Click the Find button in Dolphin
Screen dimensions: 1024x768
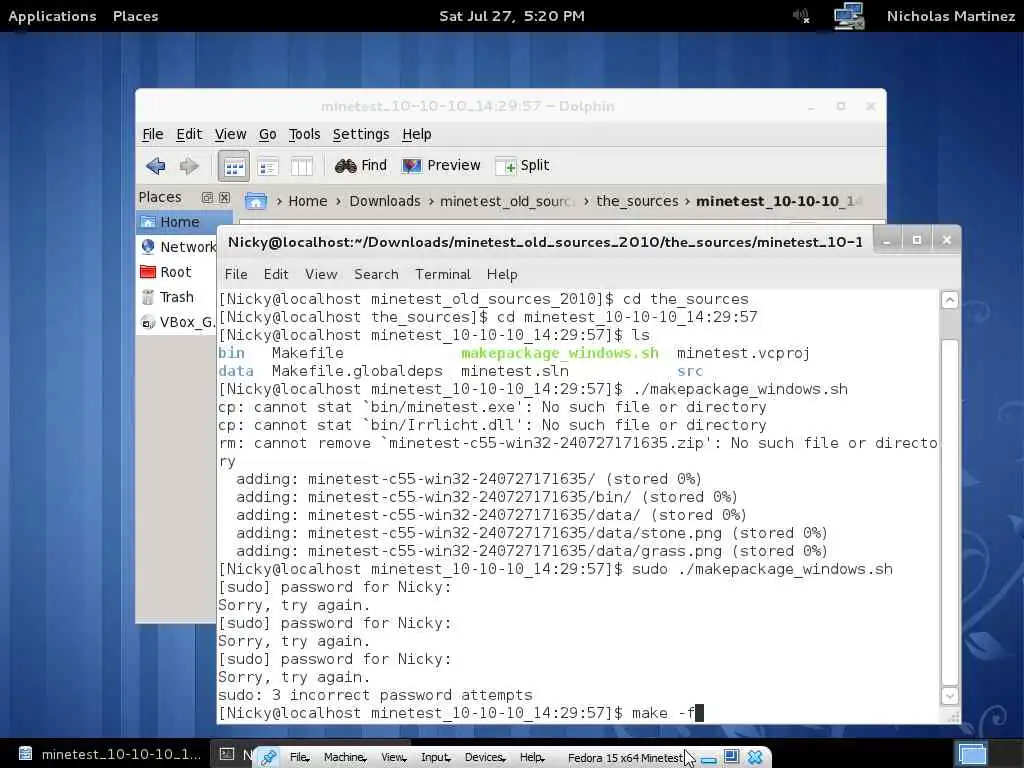[x=361, y=166]
